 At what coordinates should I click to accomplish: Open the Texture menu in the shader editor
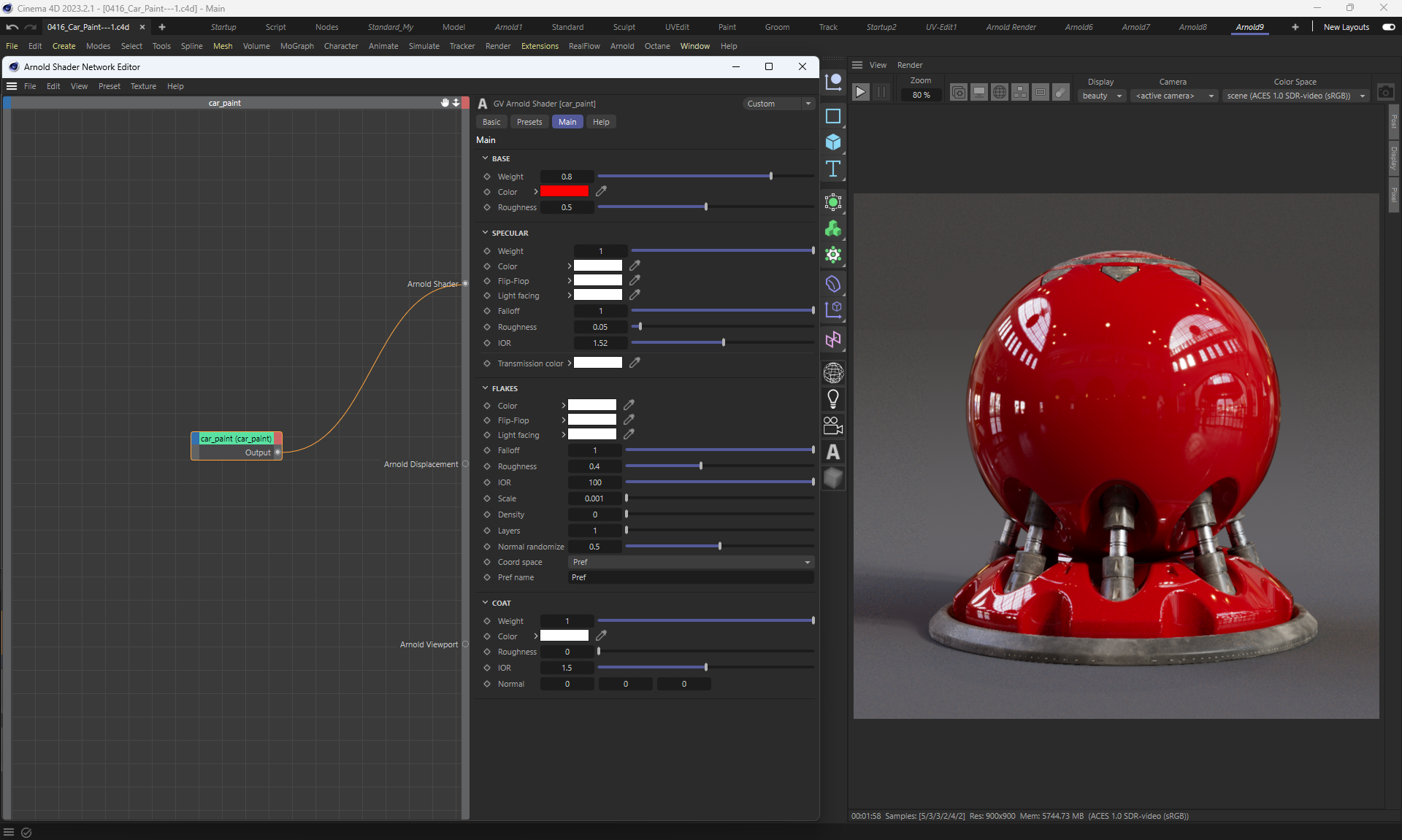coord(143,86)
